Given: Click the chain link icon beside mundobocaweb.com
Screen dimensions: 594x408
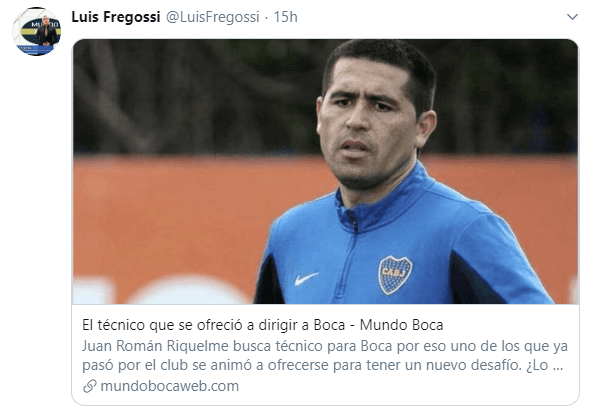Looking at the screenshot, I should [x=90, y=386].
